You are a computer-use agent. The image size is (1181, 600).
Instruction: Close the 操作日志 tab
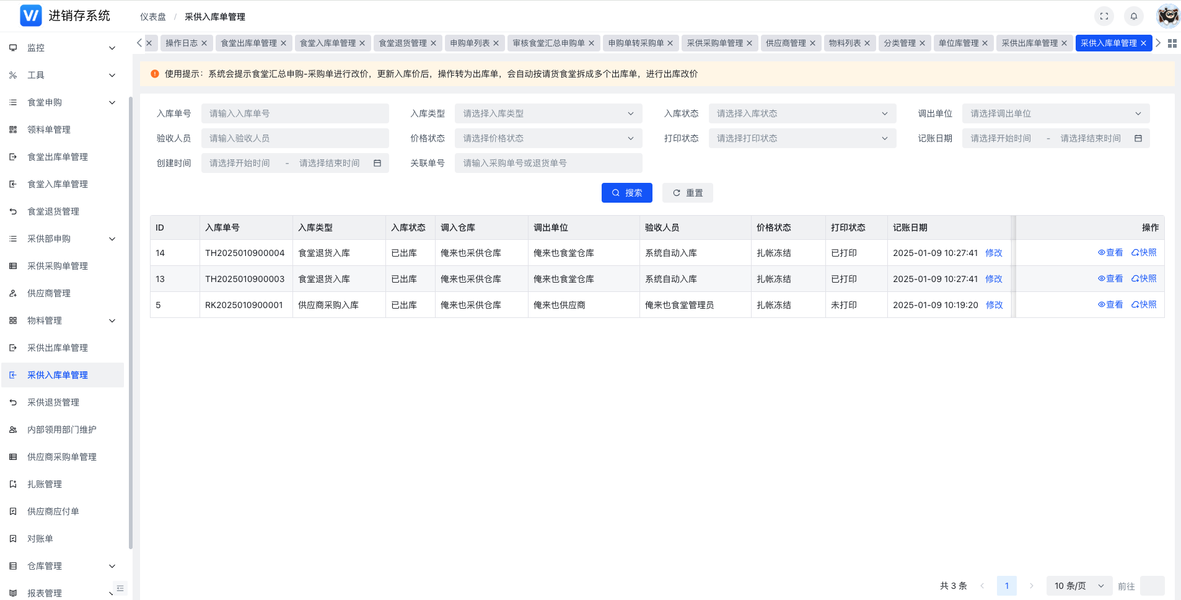(204, 44)
